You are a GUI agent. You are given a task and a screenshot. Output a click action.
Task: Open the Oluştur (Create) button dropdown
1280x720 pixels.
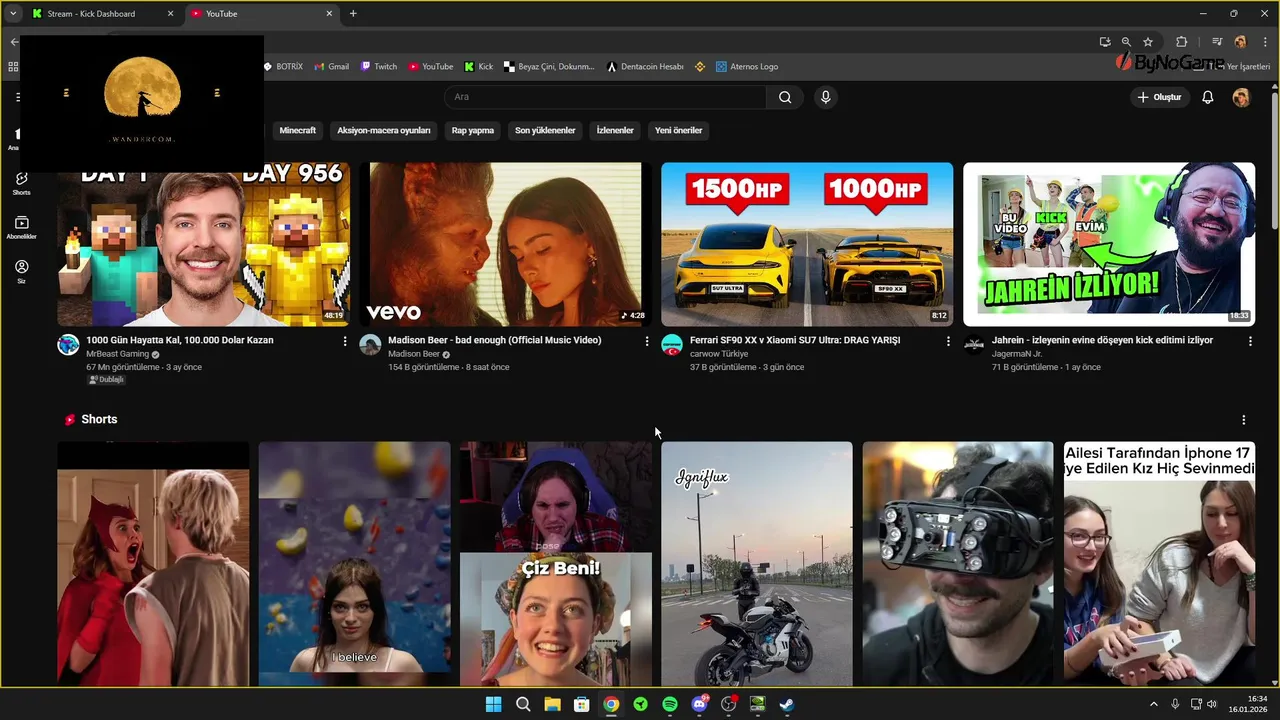[1160, 97]
